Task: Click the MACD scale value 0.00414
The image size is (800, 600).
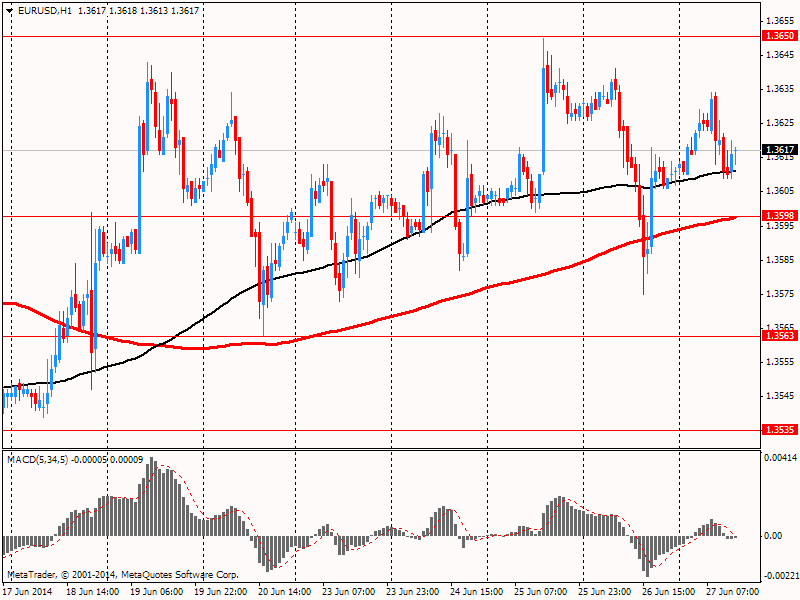Action: pyautogui.click(x=781, y=457)
